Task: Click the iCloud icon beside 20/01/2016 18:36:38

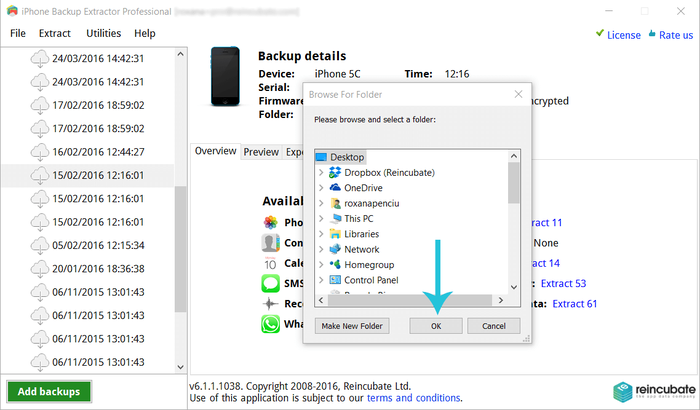Action: click(40, 269)
